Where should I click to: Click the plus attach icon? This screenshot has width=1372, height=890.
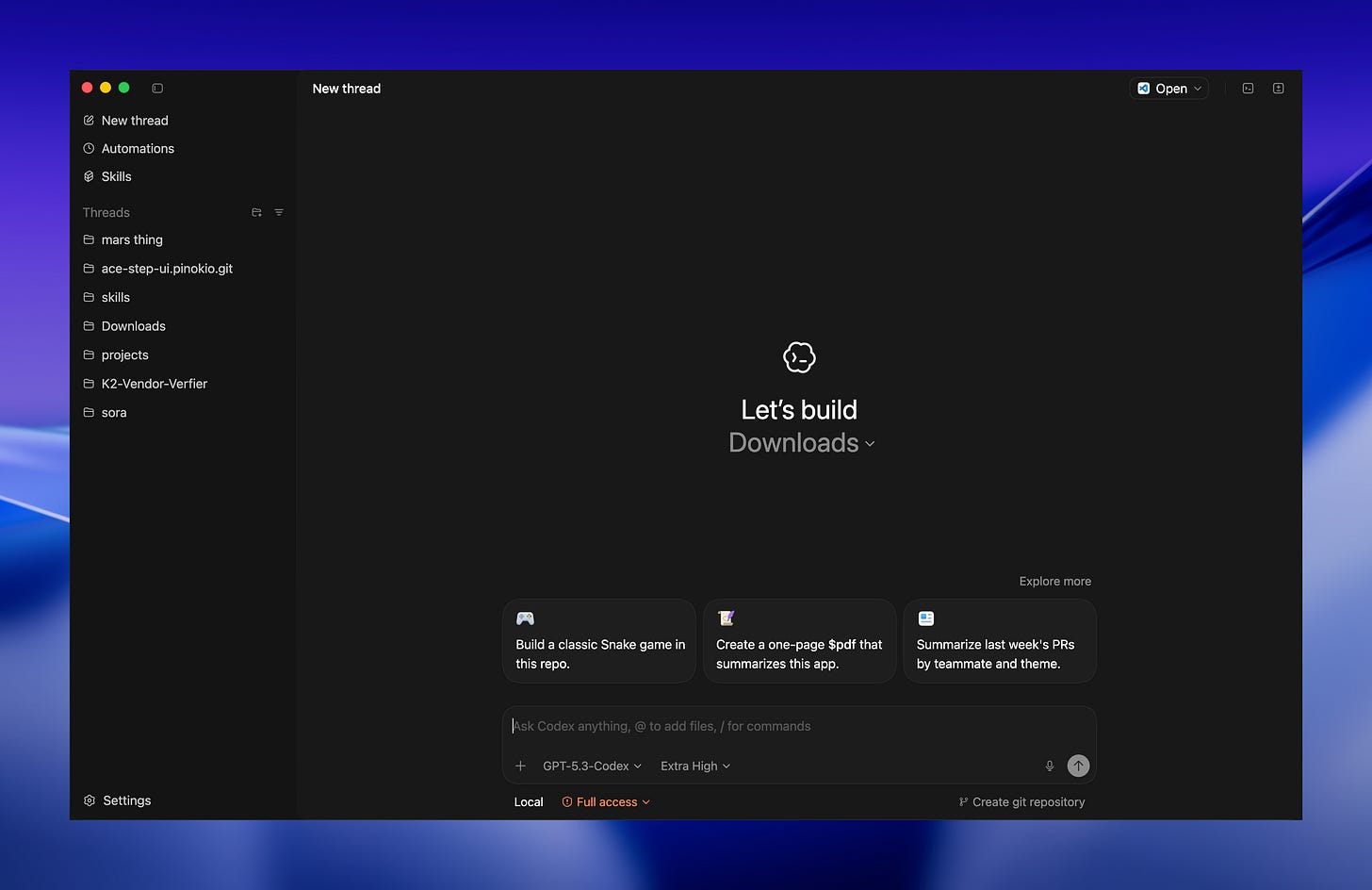coord(520,766)
